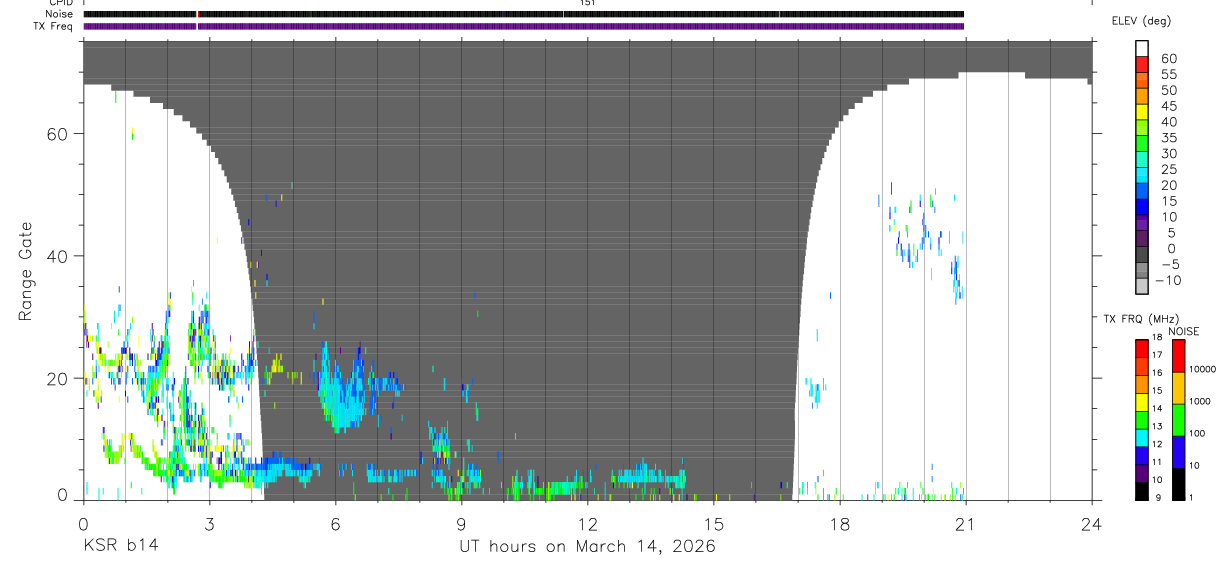Click the "25" tick label on the ELEV colorbar
The image size is (1228, 567).
click(x=1168, y=170)
